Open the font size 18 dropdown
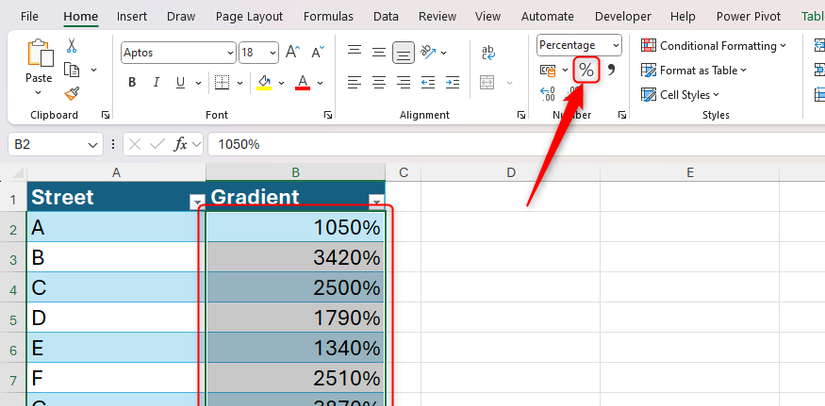This screenshot has height=406, width=825. pos(273,53)
